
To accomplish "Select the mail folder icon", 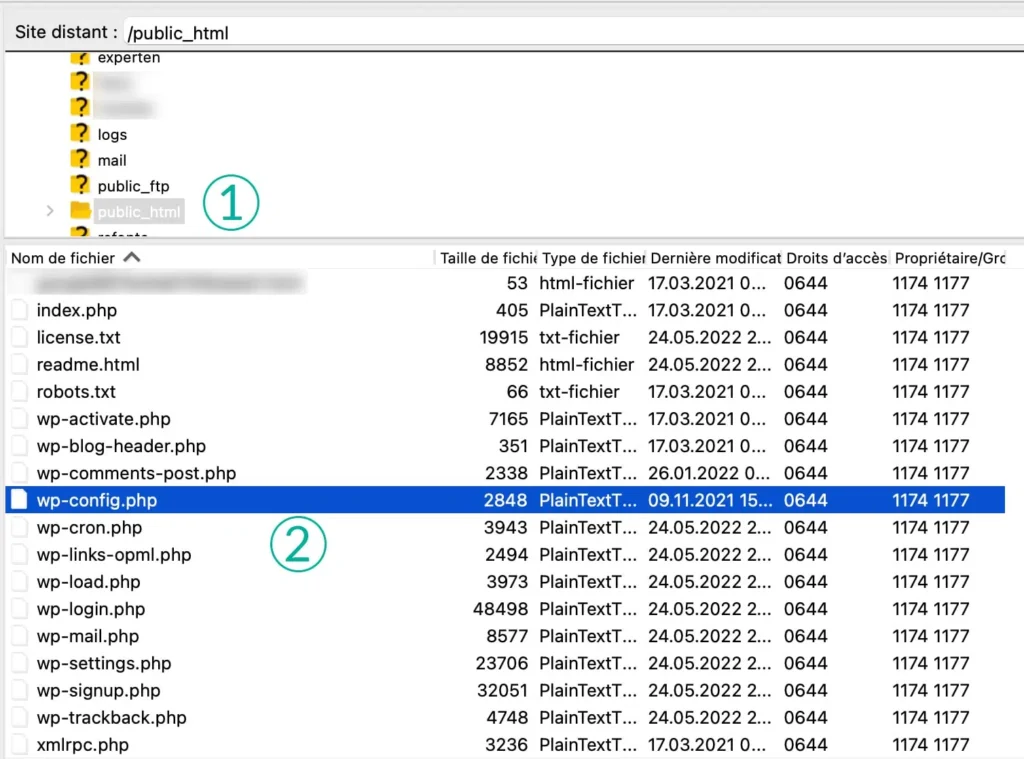I will tap(80, 159).
